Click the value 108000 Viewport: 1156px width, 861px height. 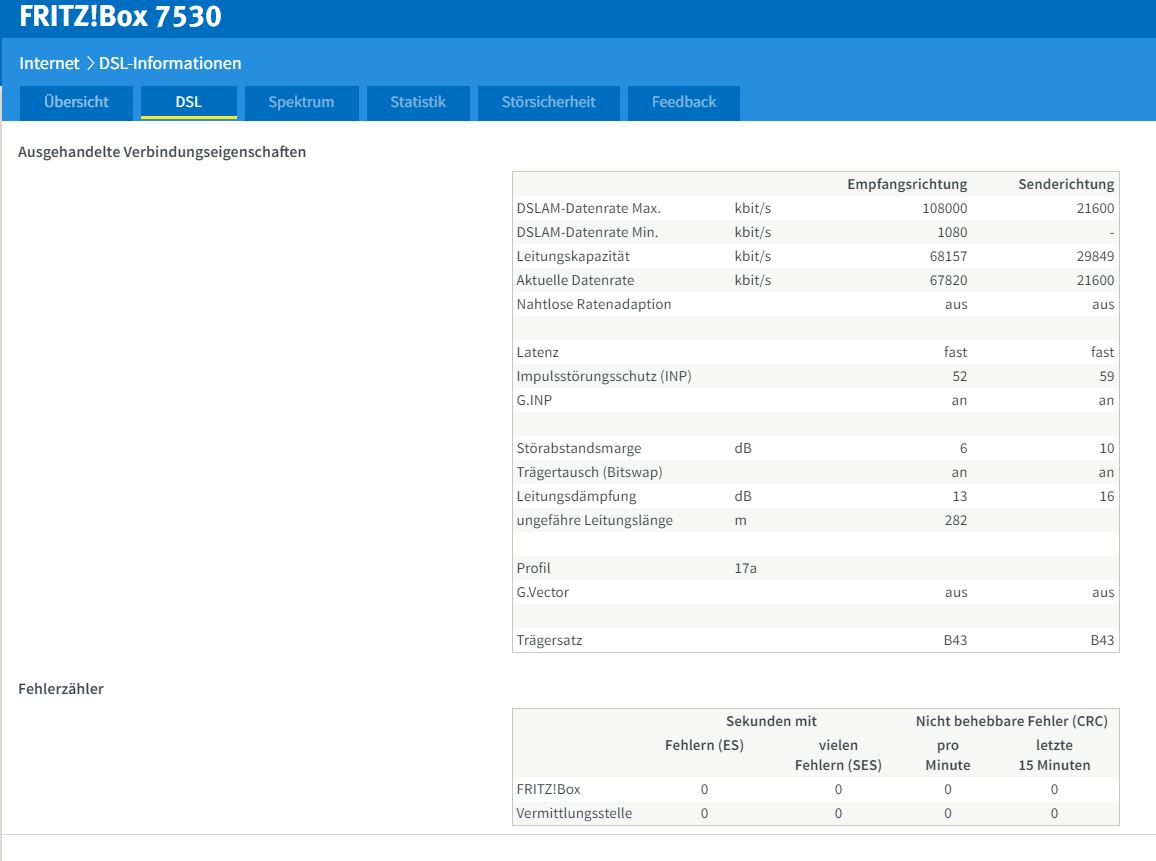point(944,209)
